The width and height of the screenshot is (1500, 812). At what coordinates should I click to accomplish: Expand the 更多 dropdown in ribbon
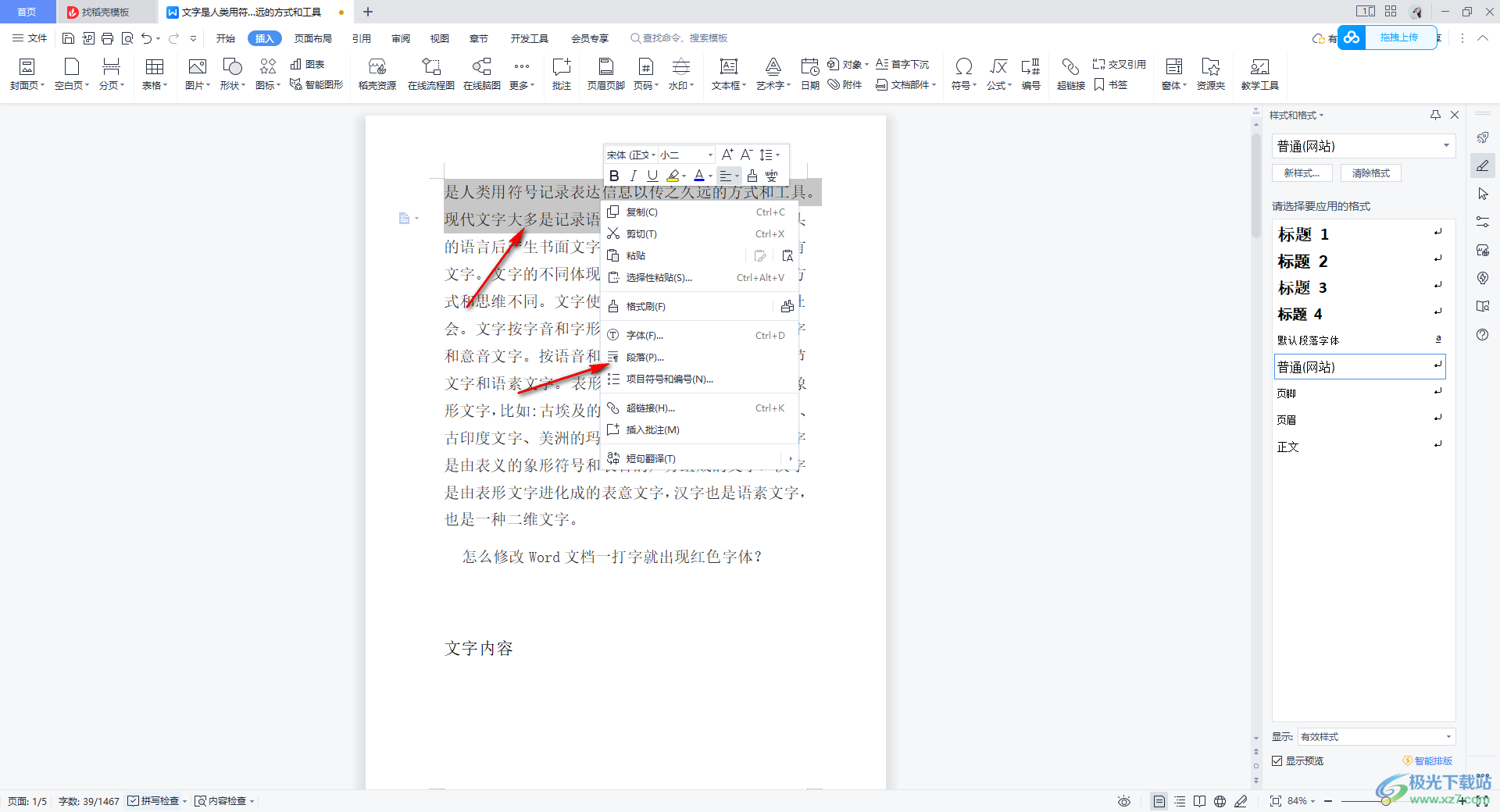pos(522,73)
